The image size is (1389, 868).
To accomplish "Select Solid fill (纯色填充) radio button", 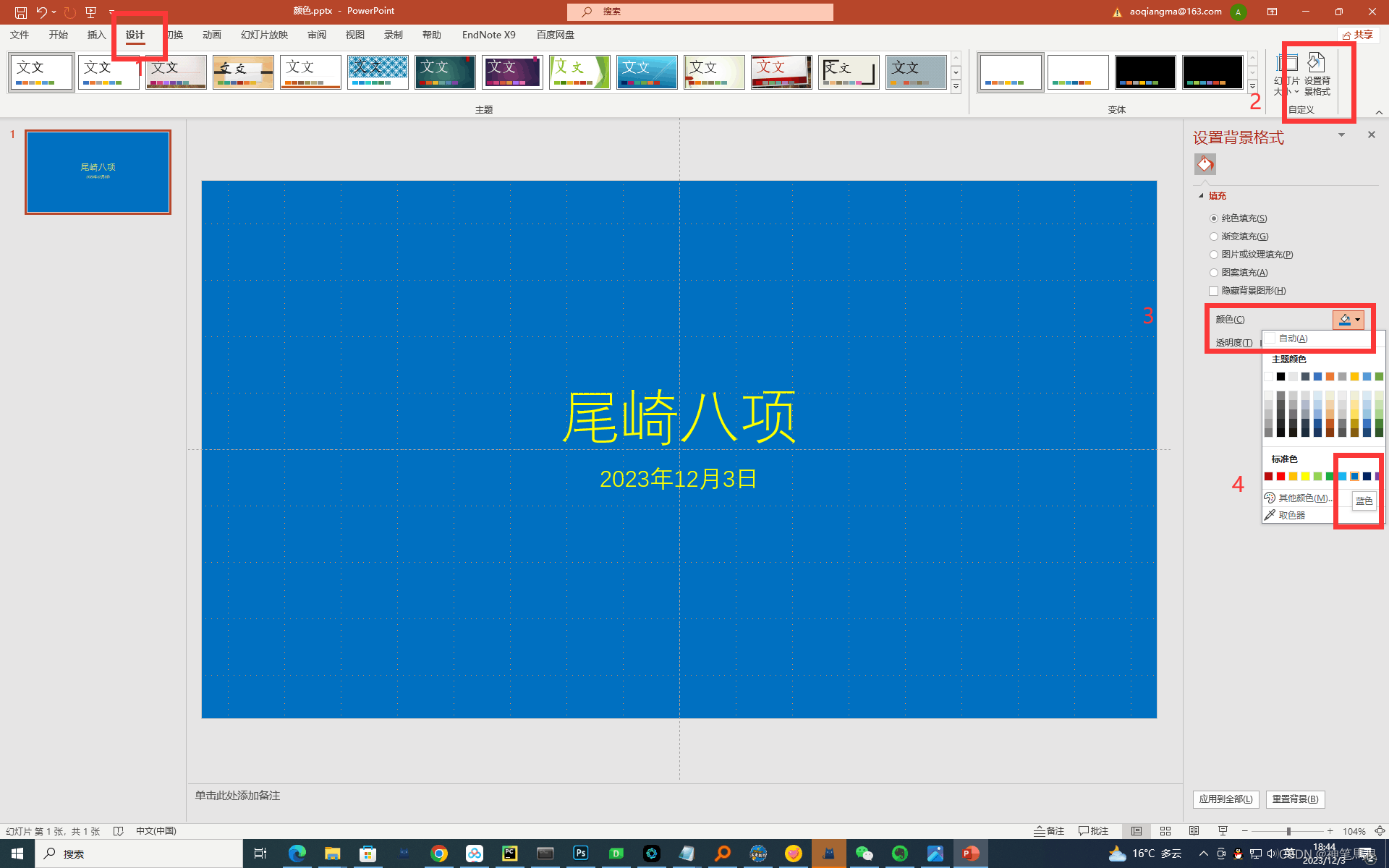I will point(1214,218).
